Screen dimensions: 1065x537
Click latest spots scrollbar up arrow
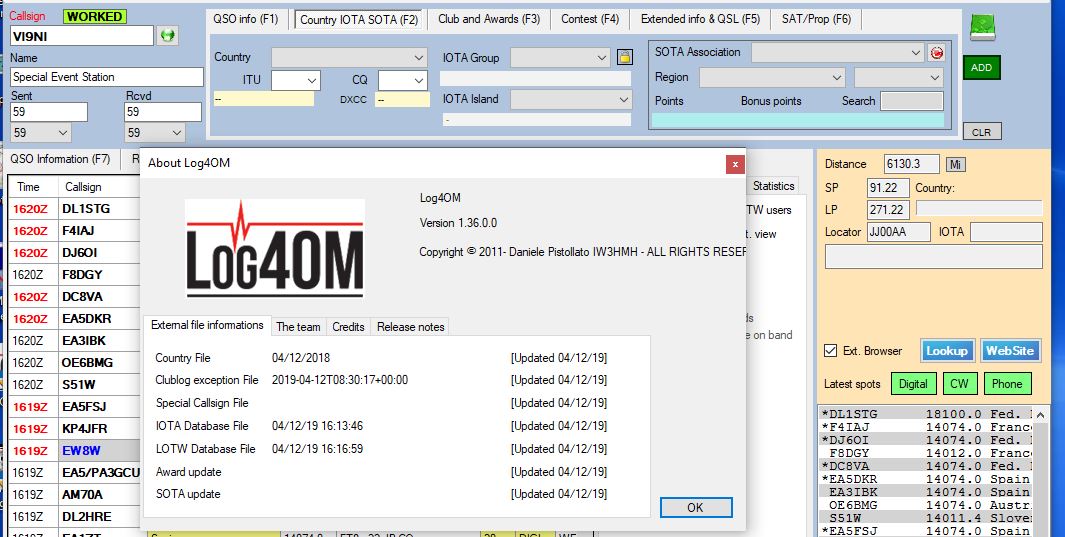pyautogui.click(x=1040, y=414)
